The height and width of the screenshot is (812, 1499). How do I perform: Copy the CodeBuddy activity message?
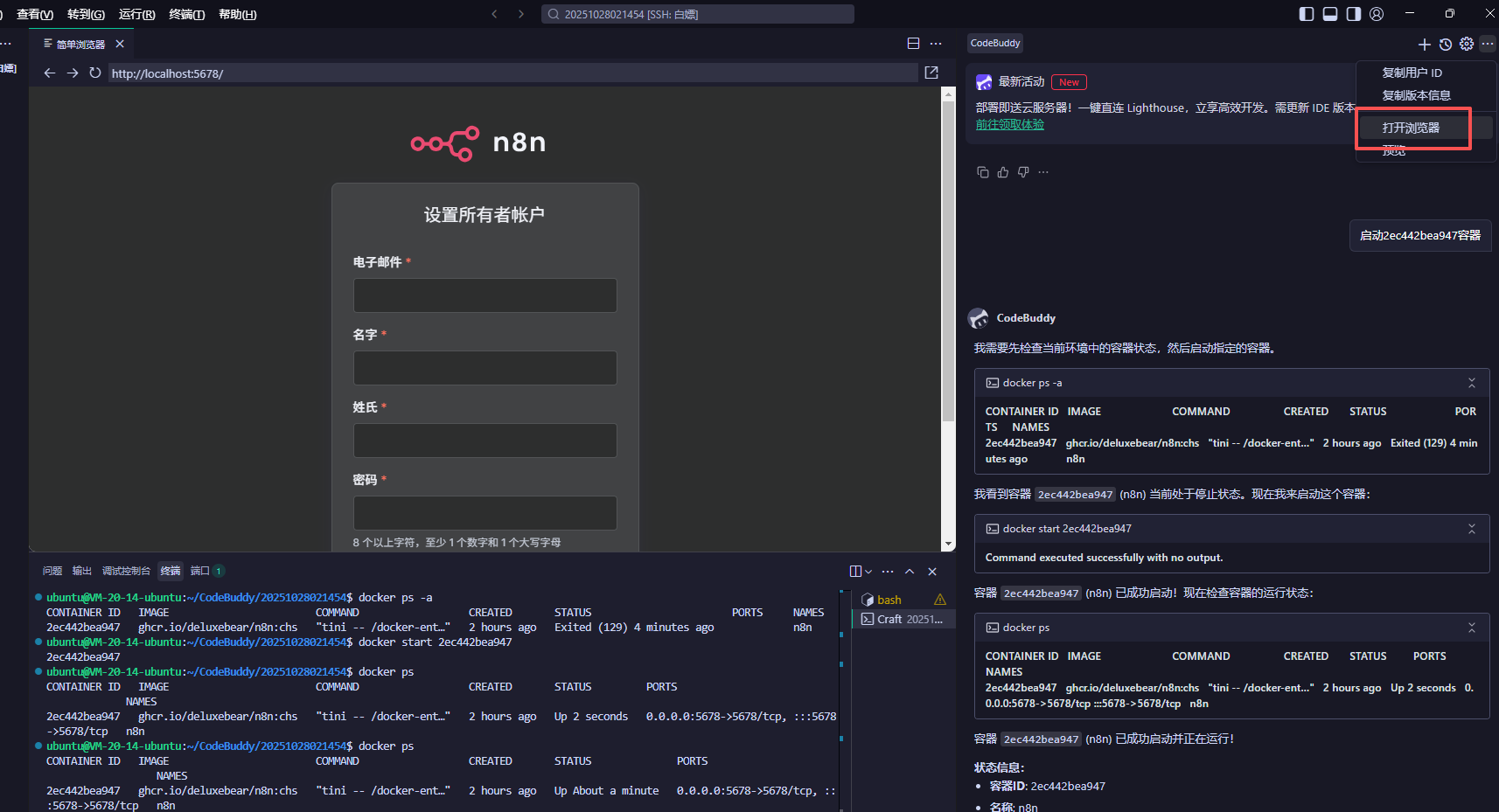[983, 172]
